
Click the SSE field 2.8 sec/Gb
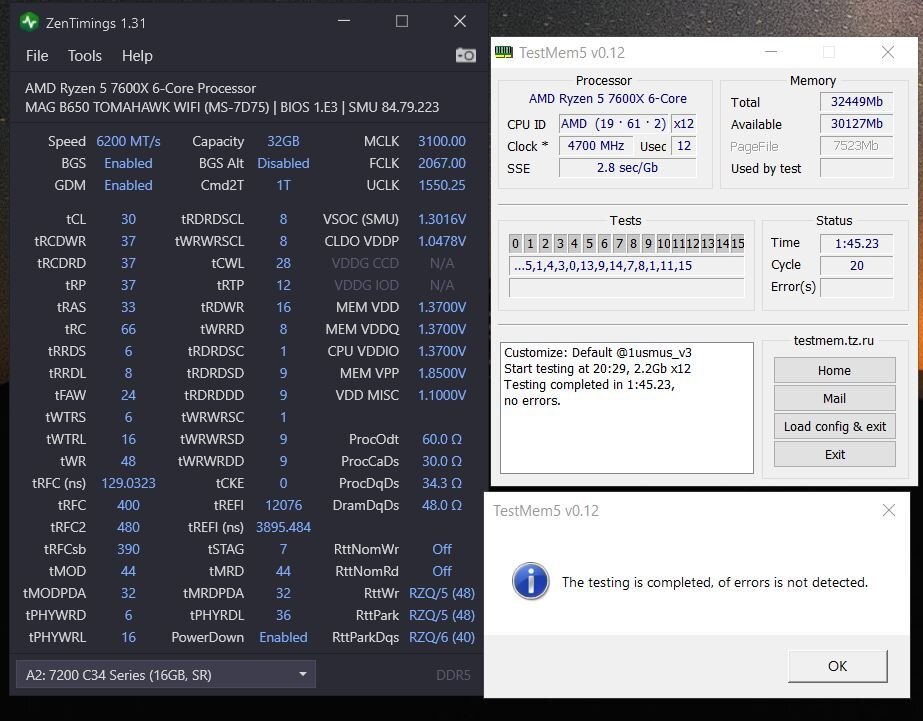(x=627, y=168)
